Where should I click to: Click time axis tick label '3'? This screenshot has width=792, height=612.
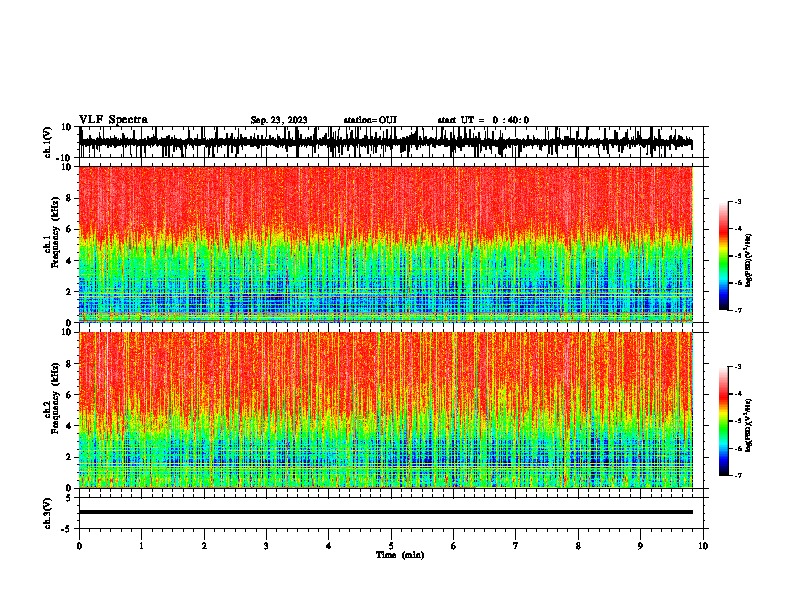(266, 546)
